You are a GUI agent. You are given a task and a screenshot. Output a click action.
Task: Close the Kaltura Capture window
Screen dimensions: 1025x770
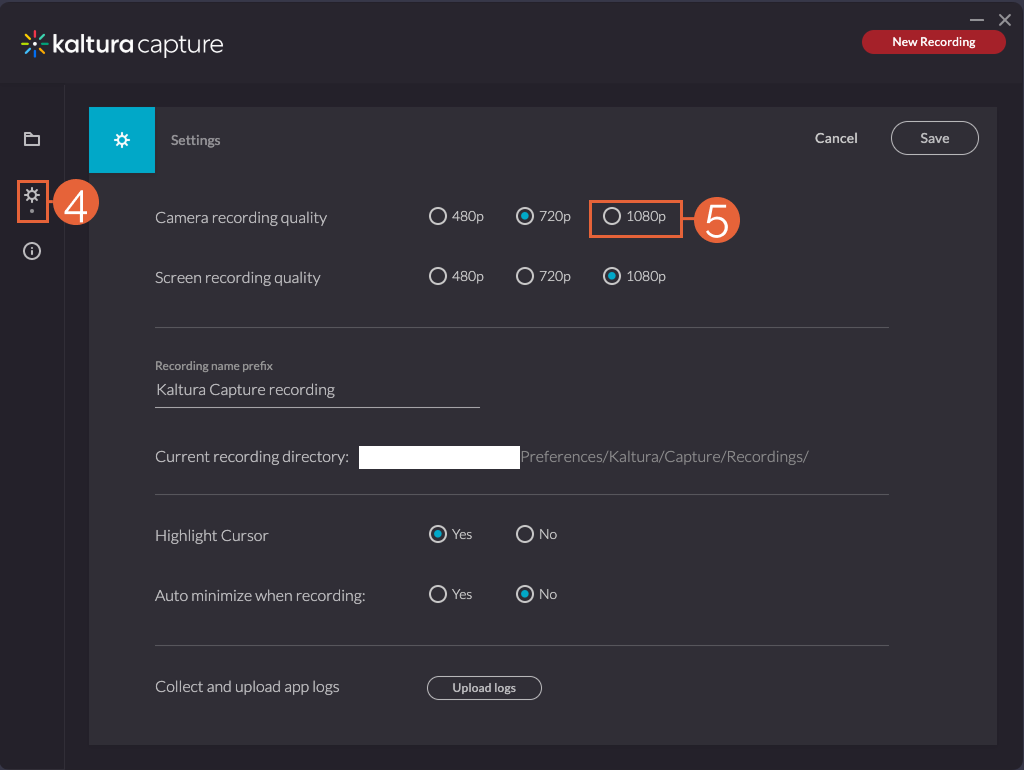(x=1005, y=20)
